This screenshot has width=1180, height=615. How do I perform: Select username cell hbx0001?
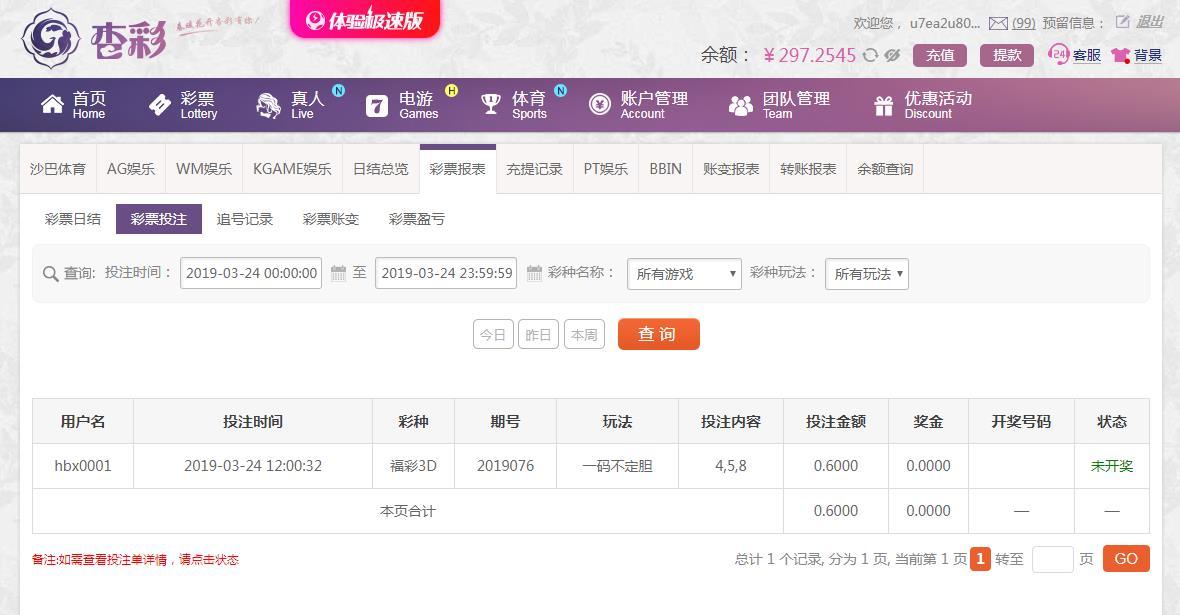[x=83, y=466]
